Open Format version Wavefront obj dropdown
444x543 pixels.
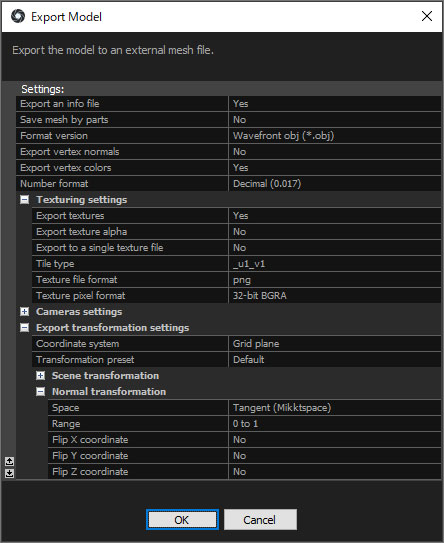335,135
